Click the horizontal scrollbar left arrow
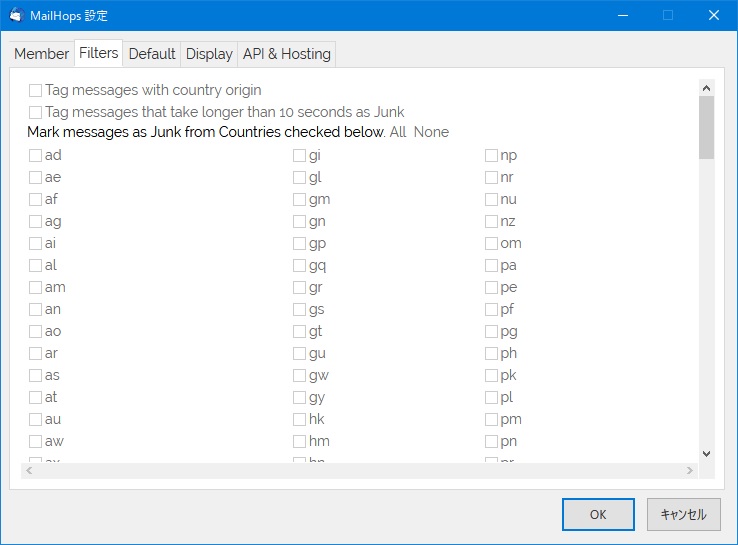Screen dimensions: 738x545 29,470
